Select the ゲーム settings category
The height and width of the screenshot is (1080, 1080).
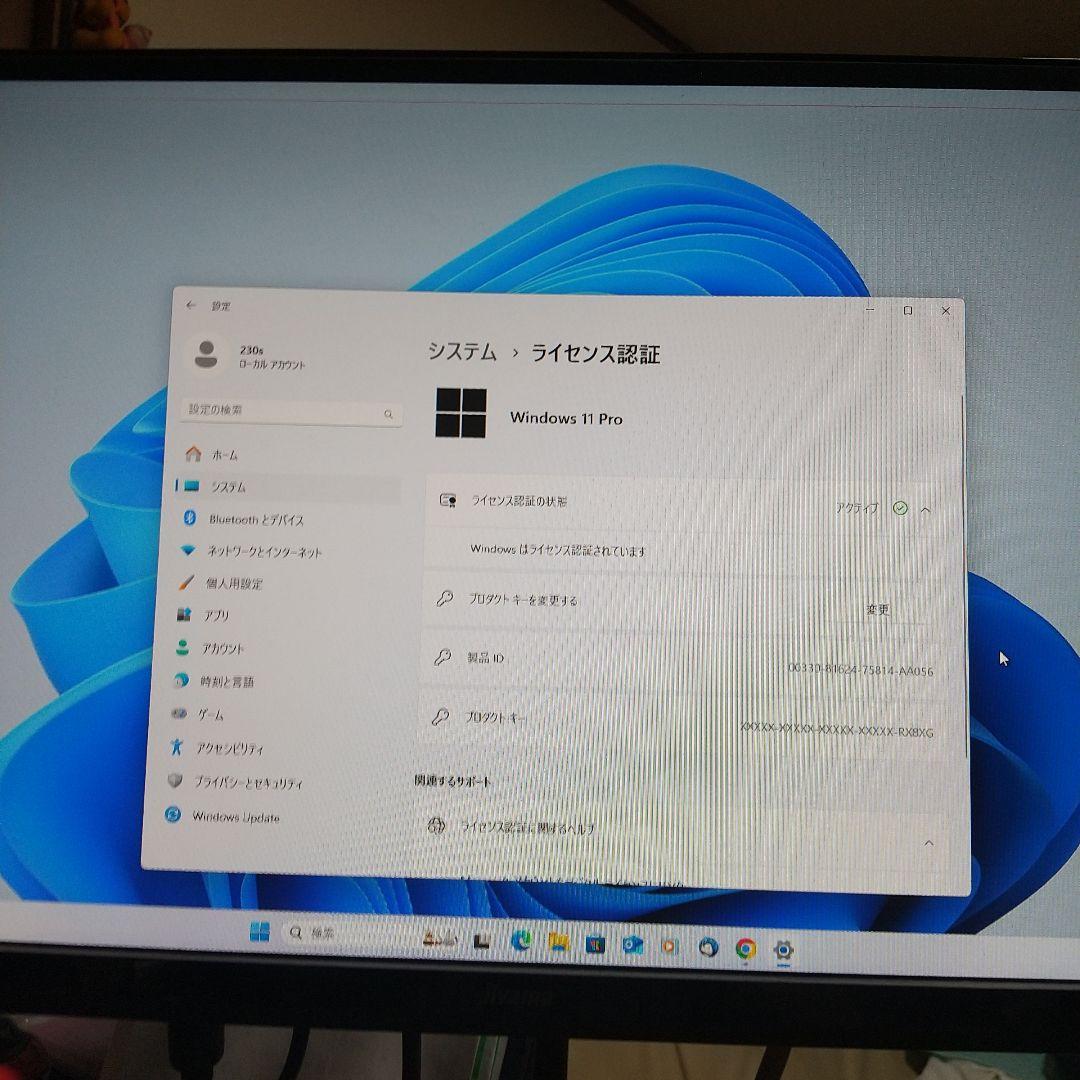220,715
